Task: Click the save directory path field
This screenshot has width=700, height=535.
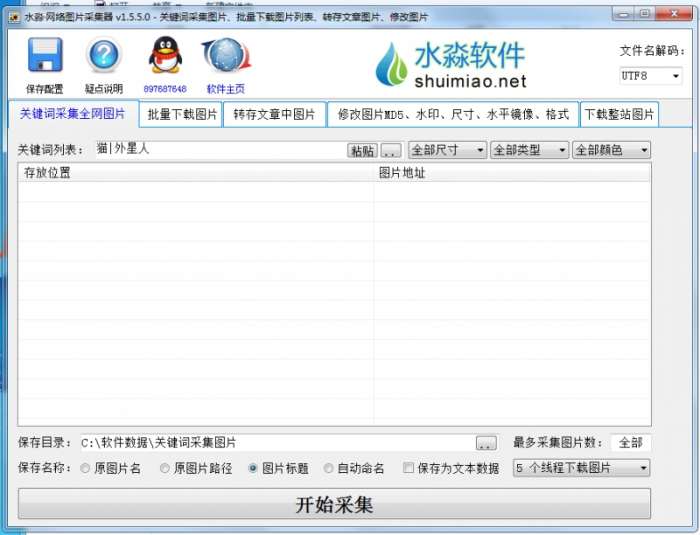Action: [x=277, y=443]
